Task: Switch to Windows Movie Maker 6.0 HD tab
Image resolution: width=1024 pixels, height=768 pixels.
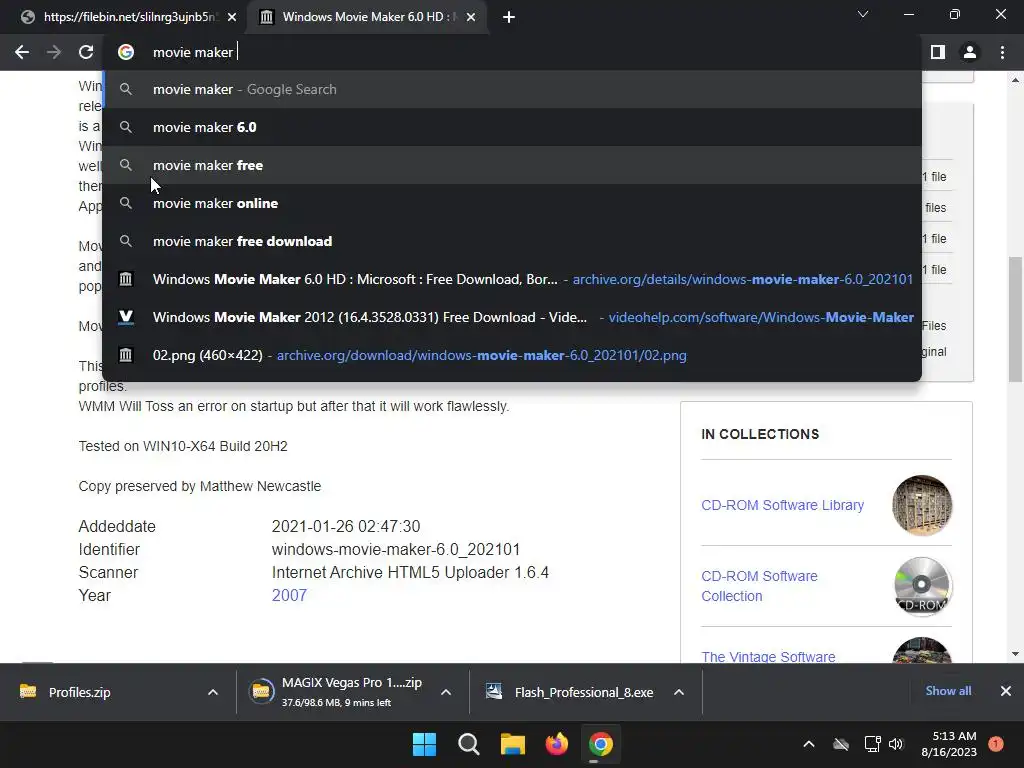Action: click(366, 17)
